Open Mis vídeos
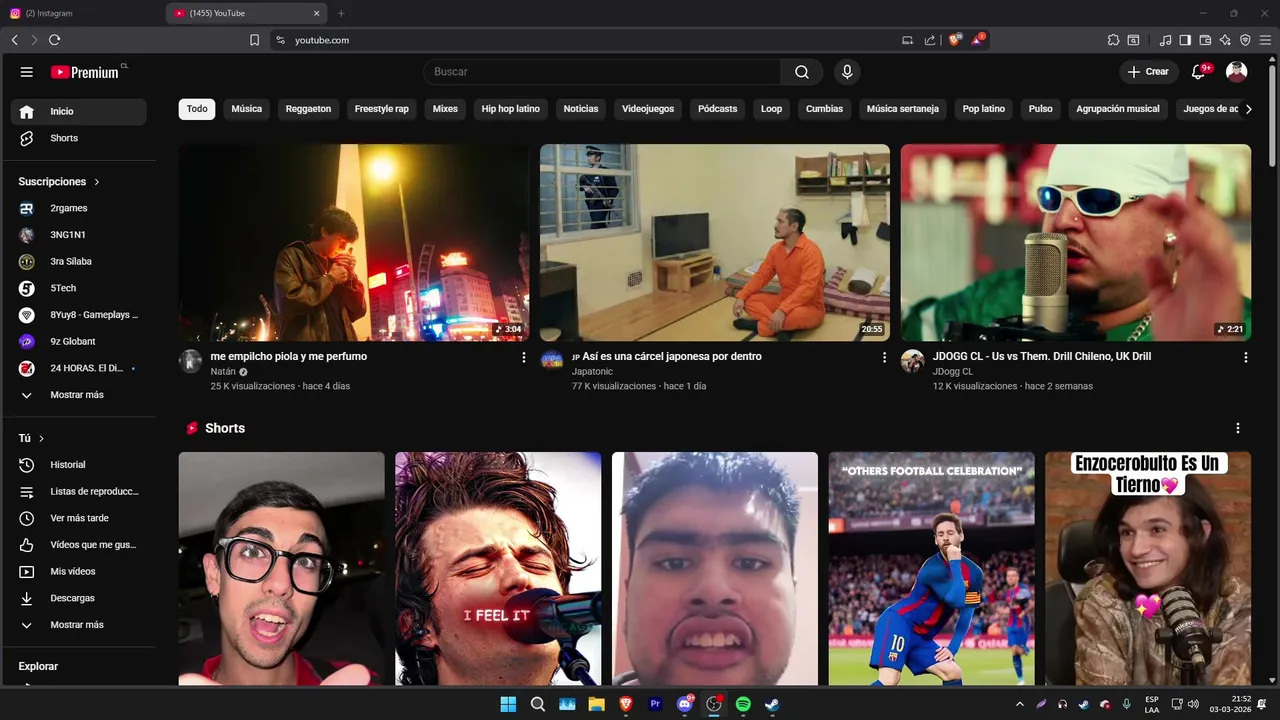1280x720 pixels. click(x=79, y=572)
